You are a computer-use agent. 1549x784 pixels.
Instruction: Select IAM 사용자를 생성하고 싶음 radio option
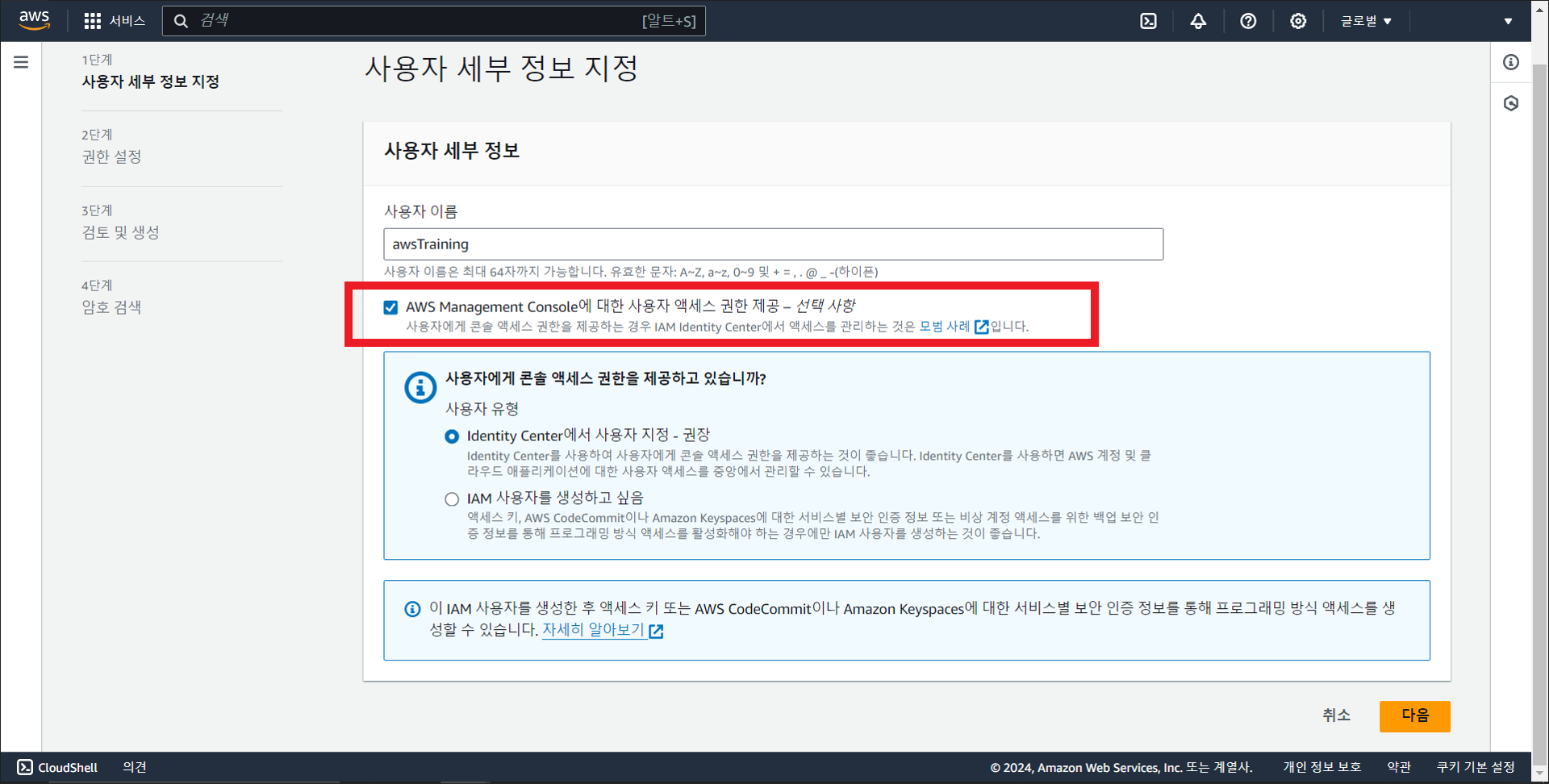click(x=452, y=499)
